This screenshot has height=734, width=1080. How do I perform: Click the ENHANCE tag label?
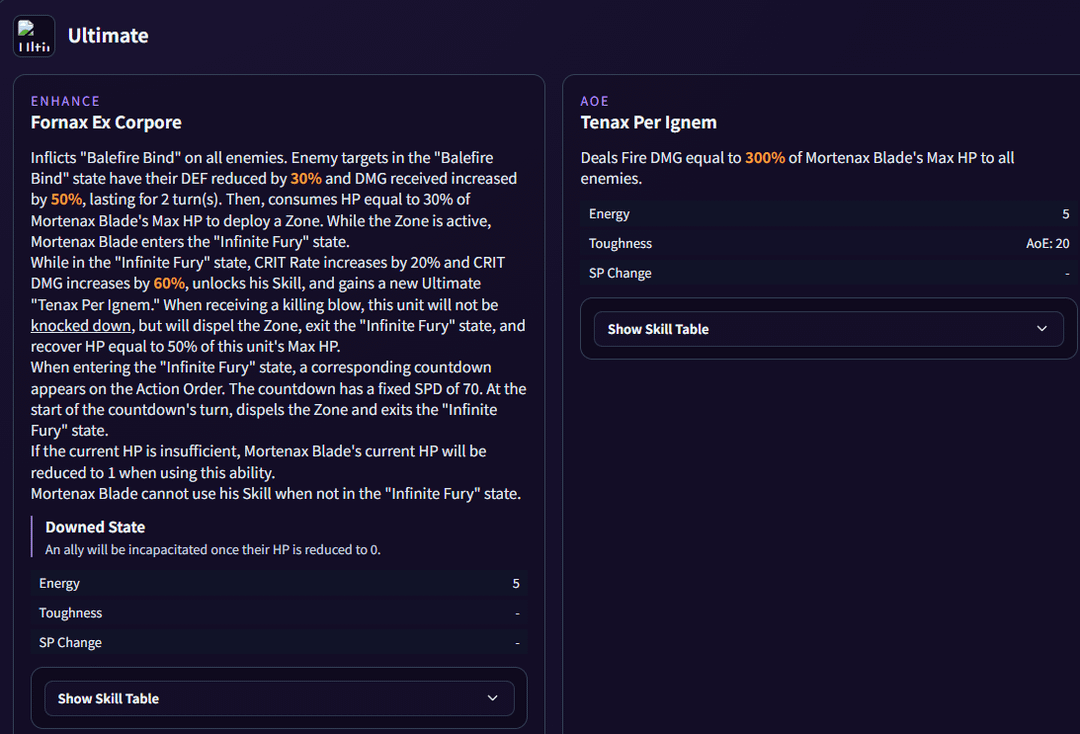[65, 101]
